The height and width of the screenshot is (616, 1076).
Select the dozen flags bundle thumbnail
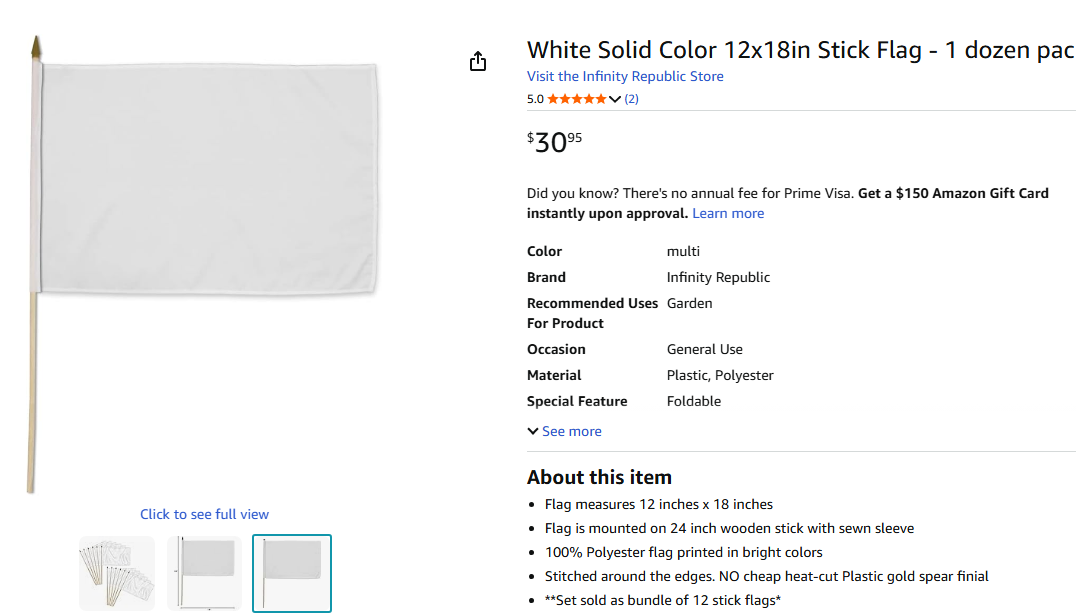[x=117, y=573]
